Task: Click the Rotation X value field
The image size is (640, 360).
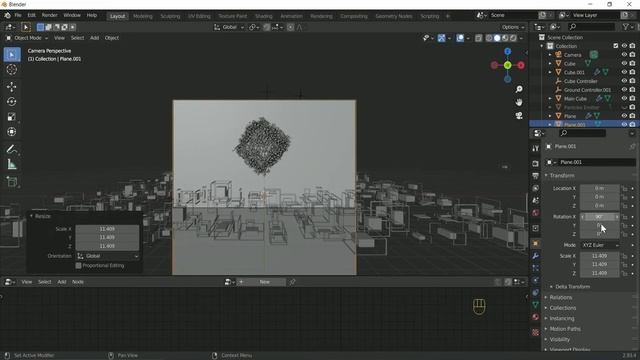Action: click(600, 217)
